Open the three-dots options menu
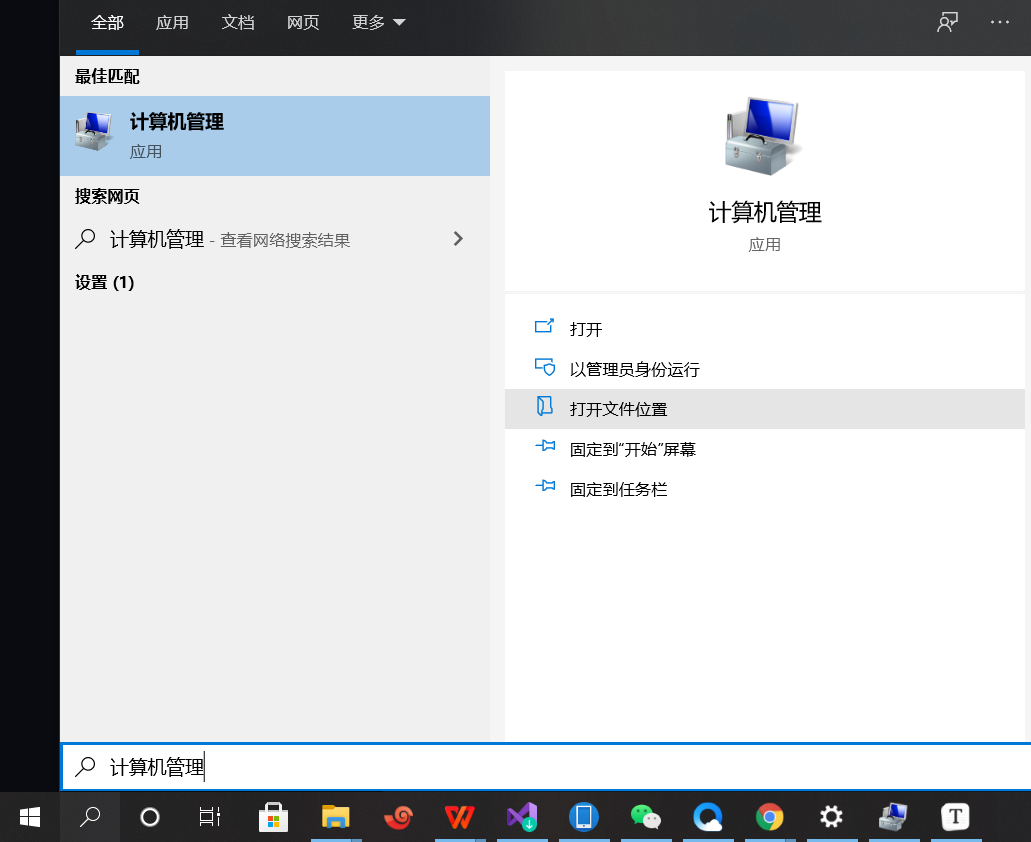The image size is (1031, 842). (x=999, y=22)
